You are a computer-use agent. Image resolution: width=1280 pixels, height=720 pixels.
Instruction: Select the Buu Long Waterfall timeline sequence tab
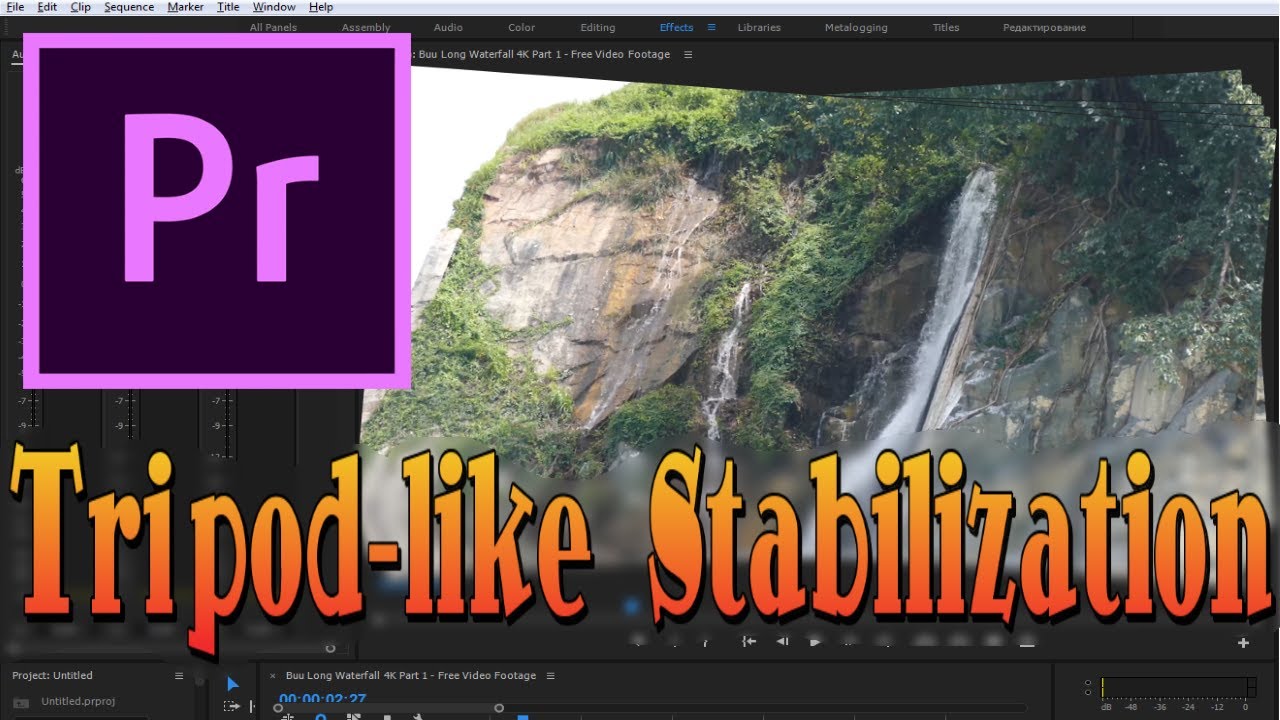(411, 676)
